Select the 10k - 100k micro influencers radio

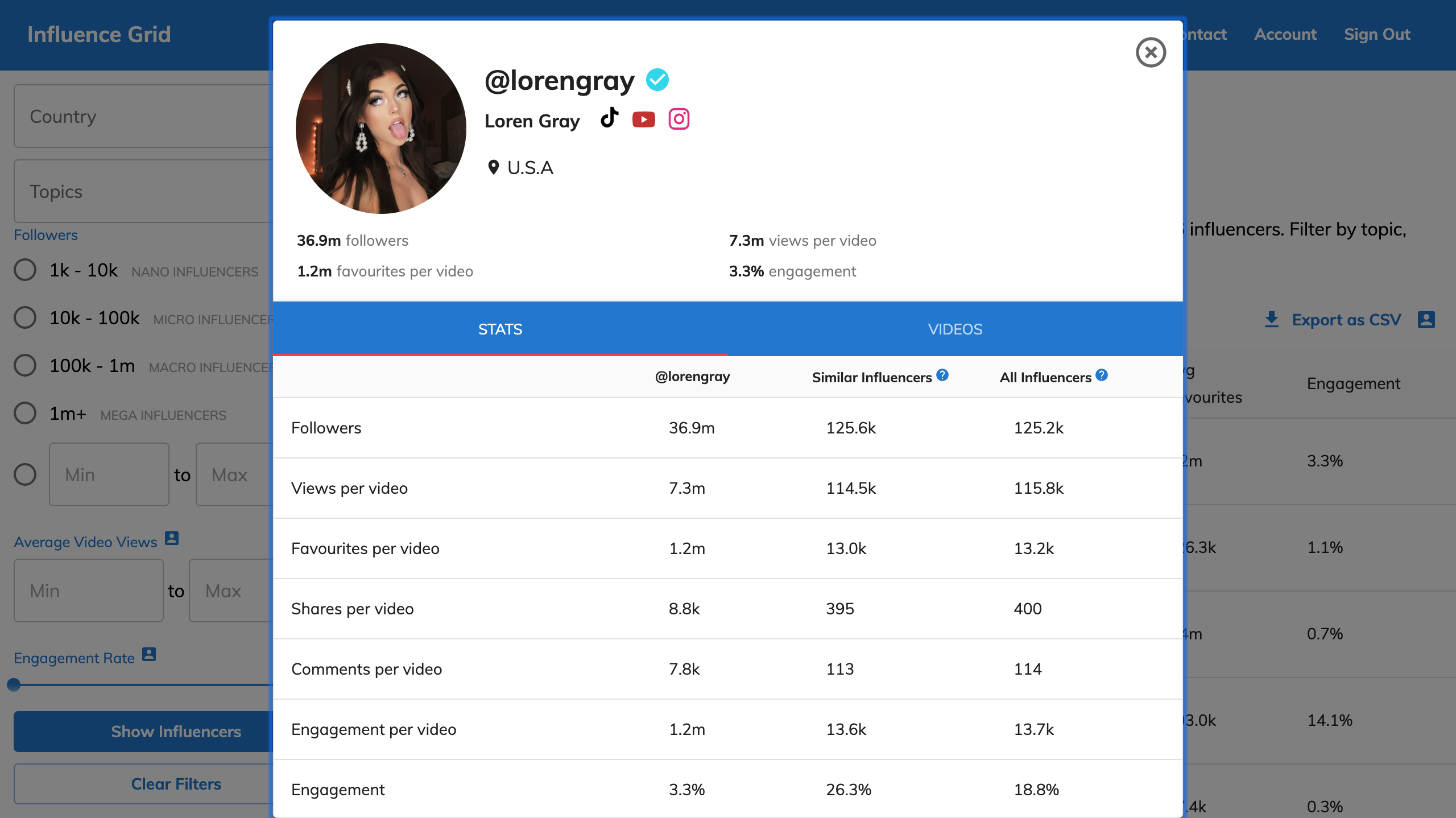[25, 317]
